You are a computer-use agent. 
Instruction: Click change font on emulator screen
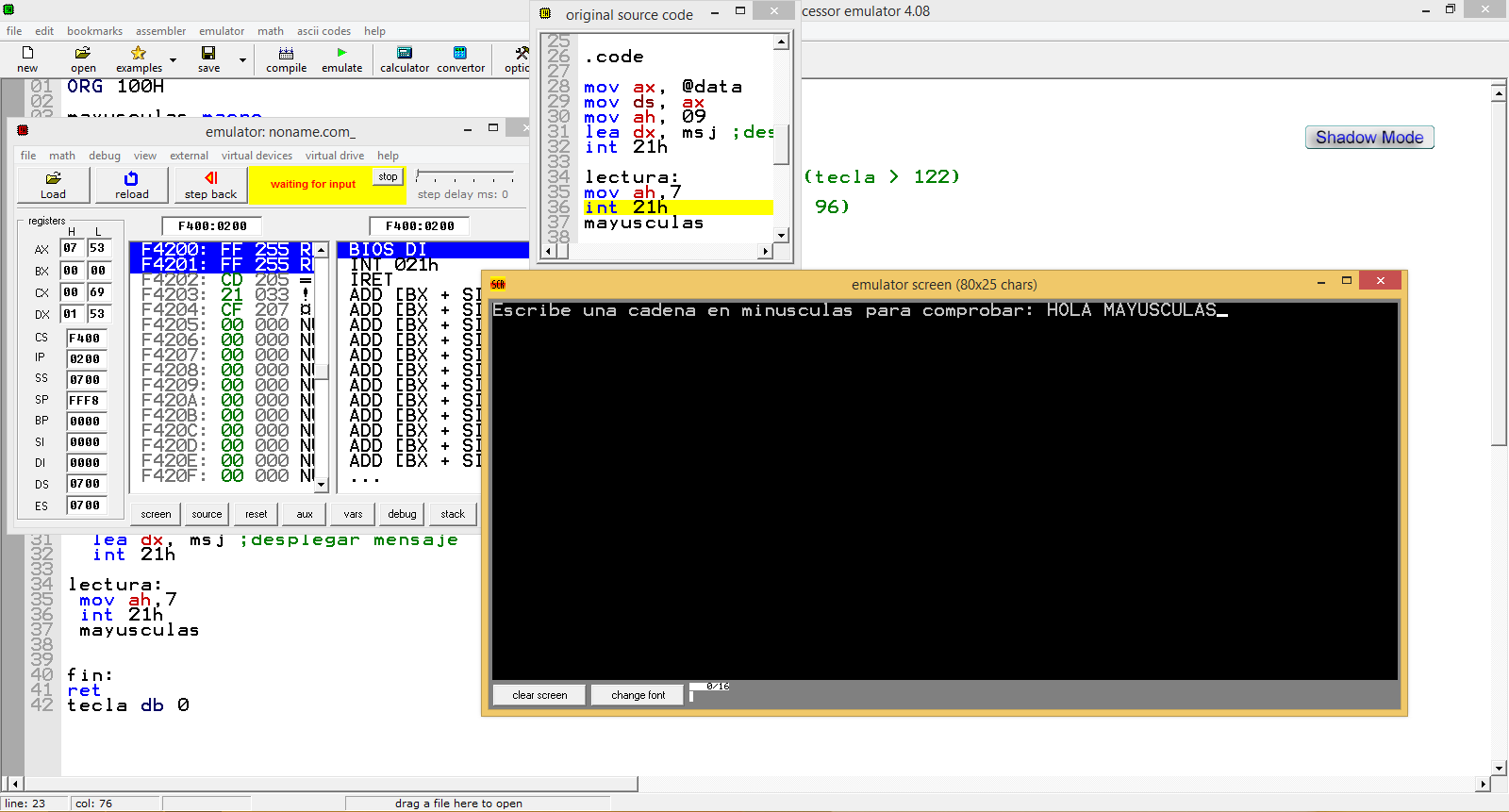tap(638, 695)
